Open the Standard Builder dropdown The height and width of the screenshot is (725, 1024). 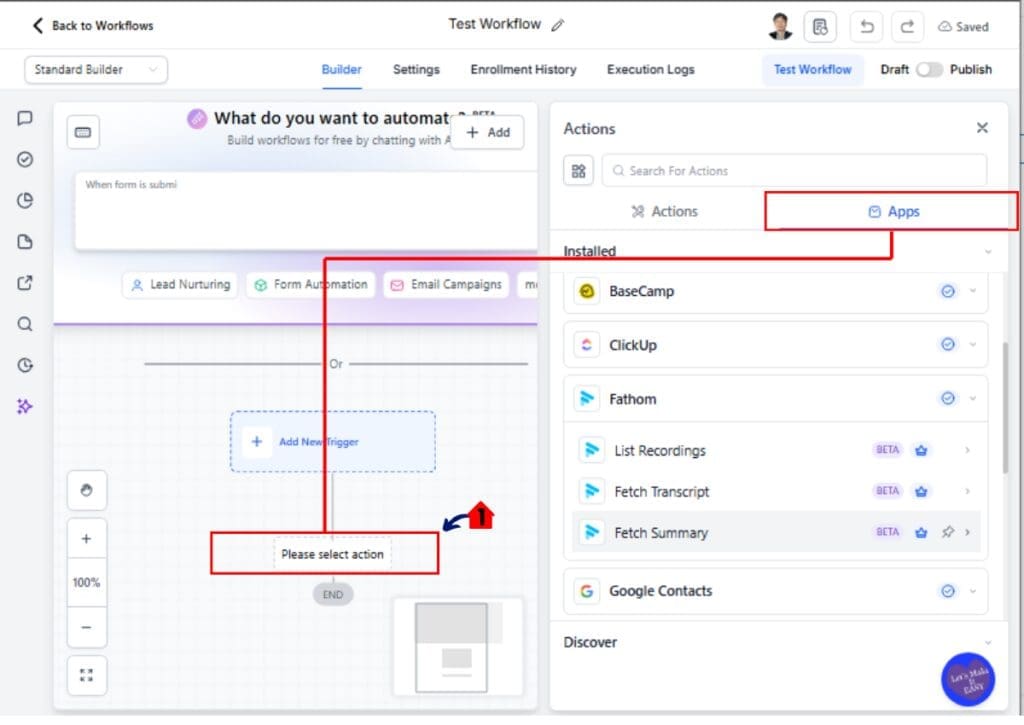pos(95,70)
